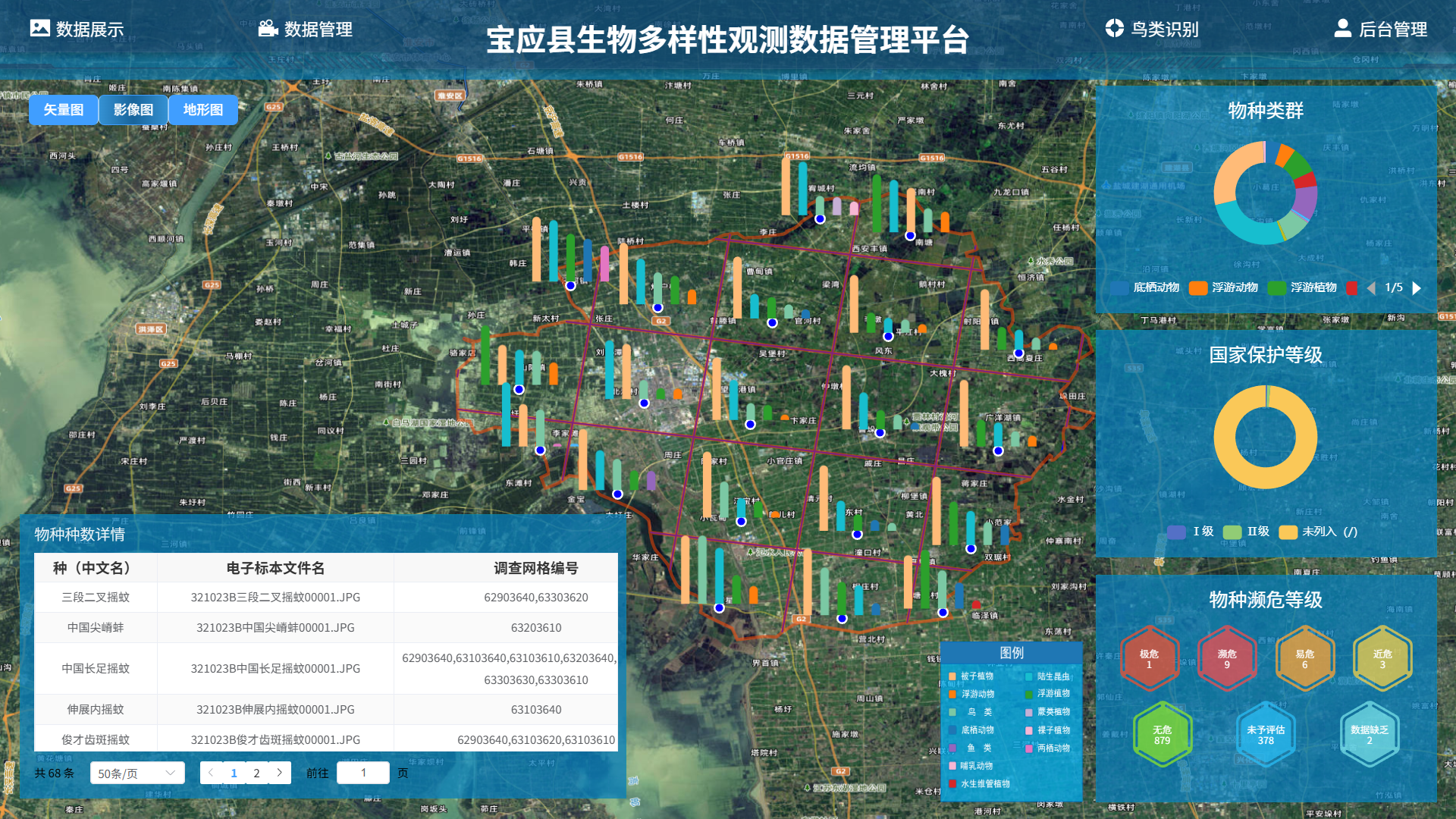1456x819 pixels.
Task: Select species cell 俊才齿斑摇蚊
Action: click(x=96, y=739)
